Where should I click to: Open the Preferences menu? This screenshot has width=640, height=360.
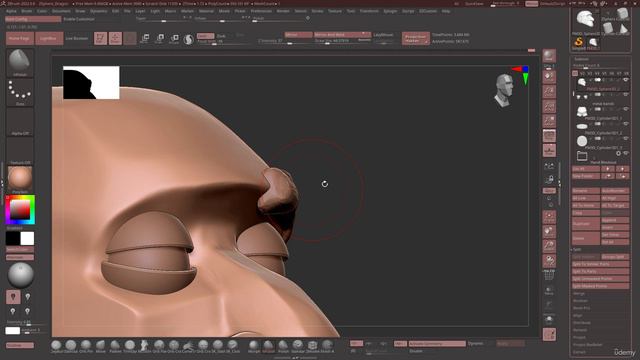[261, 11]
